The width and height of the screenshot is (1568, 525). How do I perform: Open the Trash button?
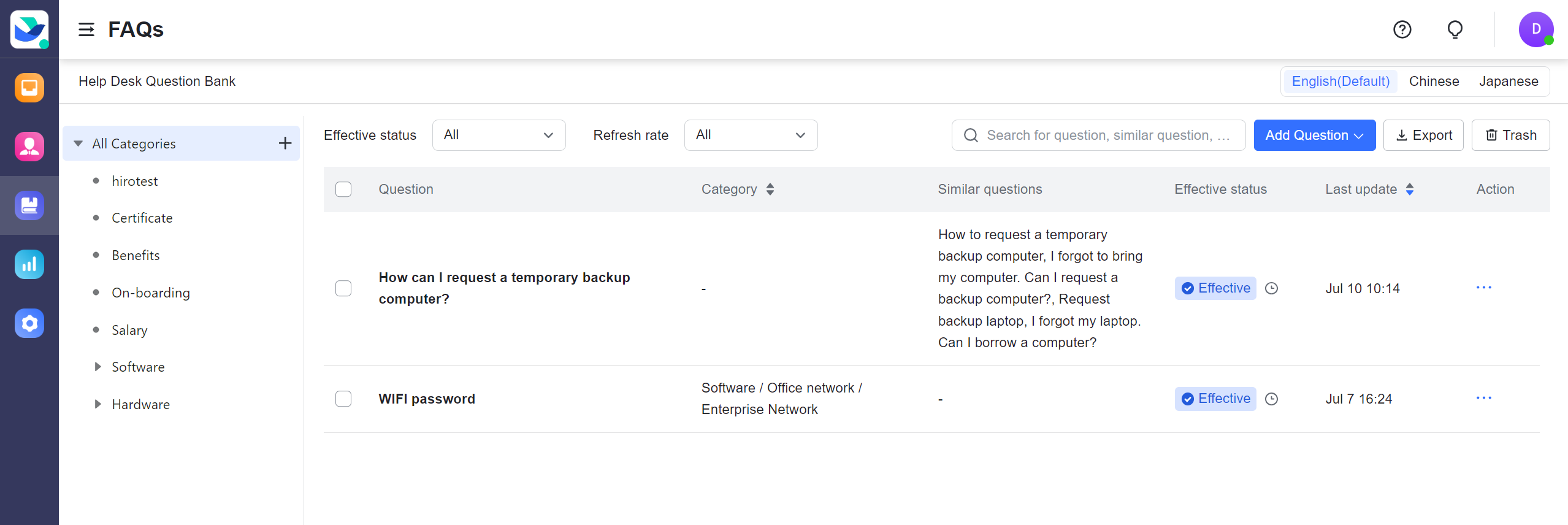pyautogui.click(x=1510, y=136)
